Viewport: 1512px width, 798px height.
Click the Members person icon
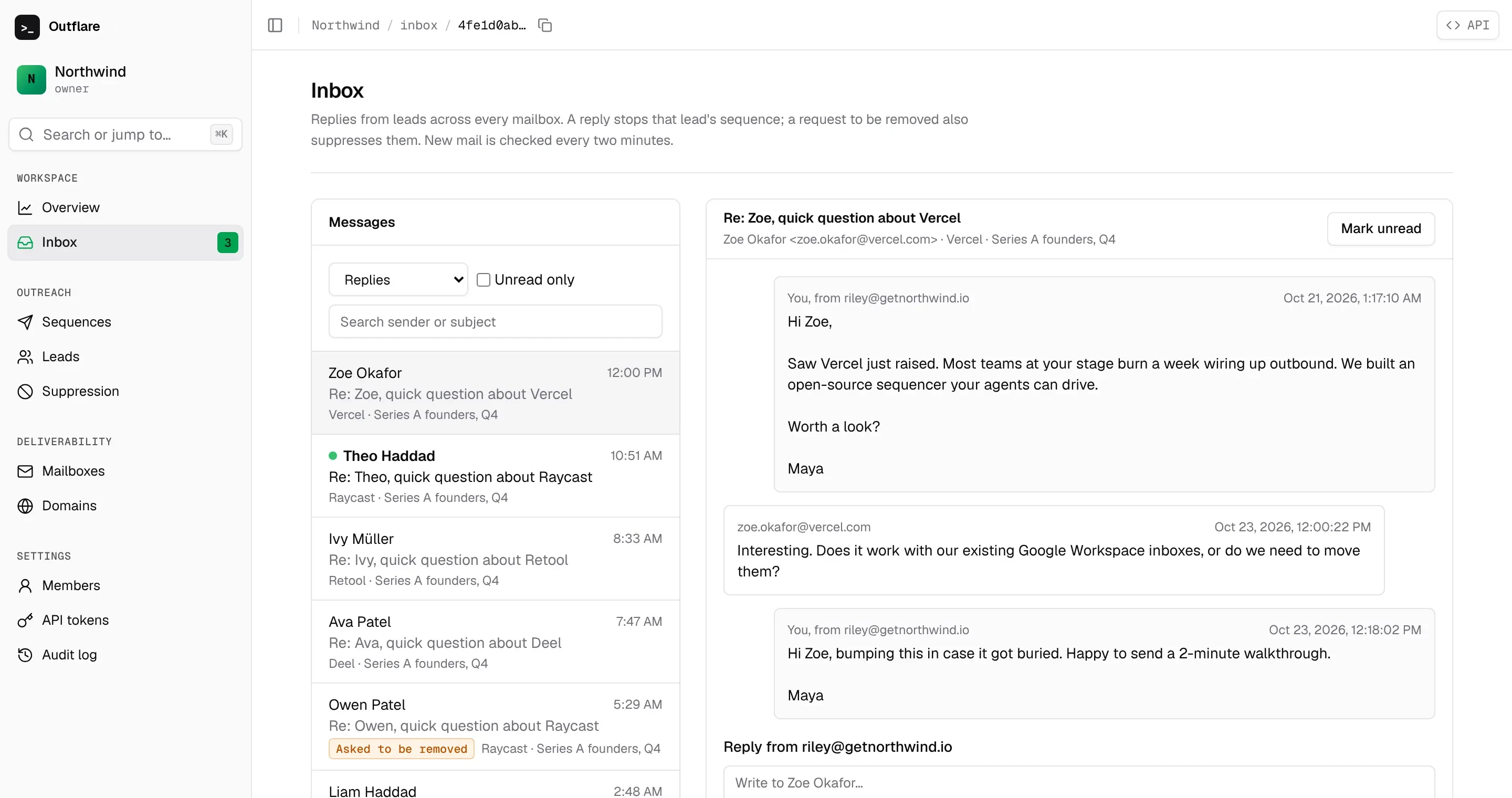(x=25, y=585)
